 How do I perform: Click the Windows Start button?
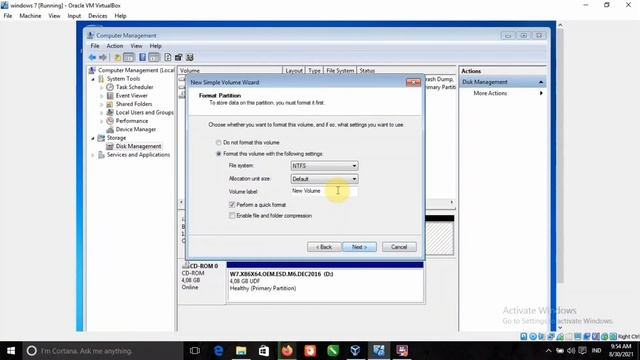click(x=11, y=351)
